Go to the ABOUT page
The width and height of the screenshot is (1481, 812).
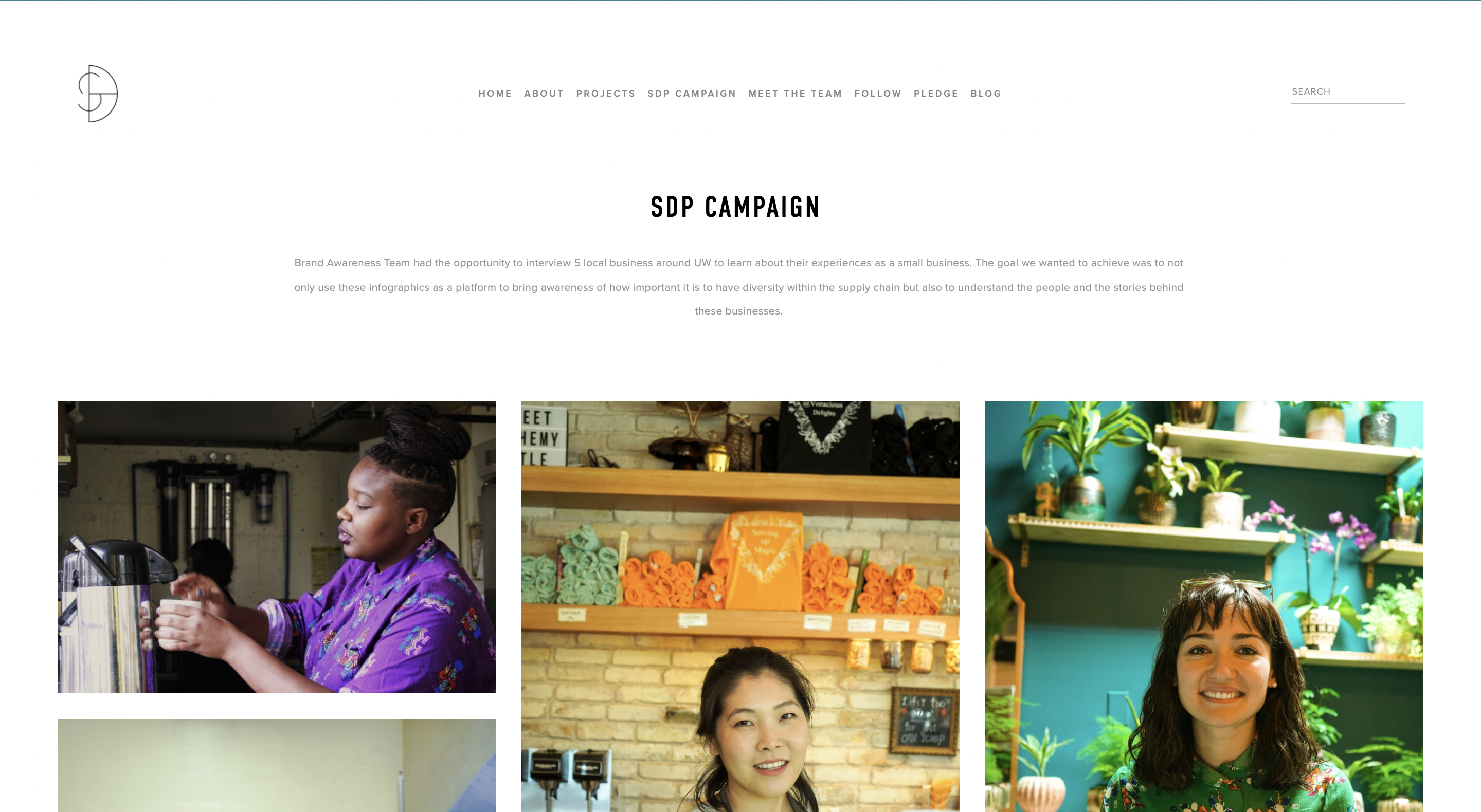(544, 94)
